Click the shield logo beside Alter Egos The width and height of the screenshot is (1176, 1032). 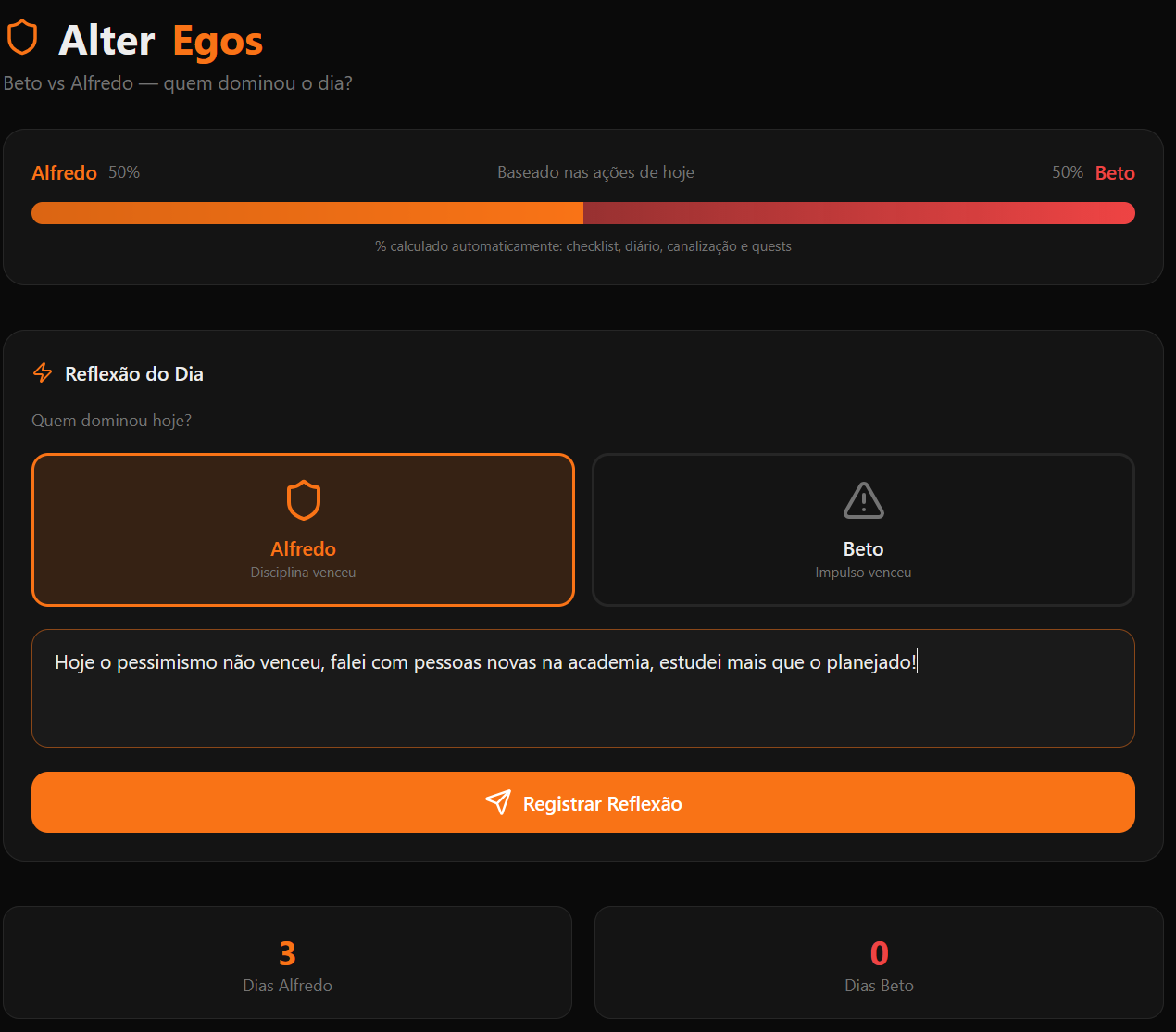[22, 39]
